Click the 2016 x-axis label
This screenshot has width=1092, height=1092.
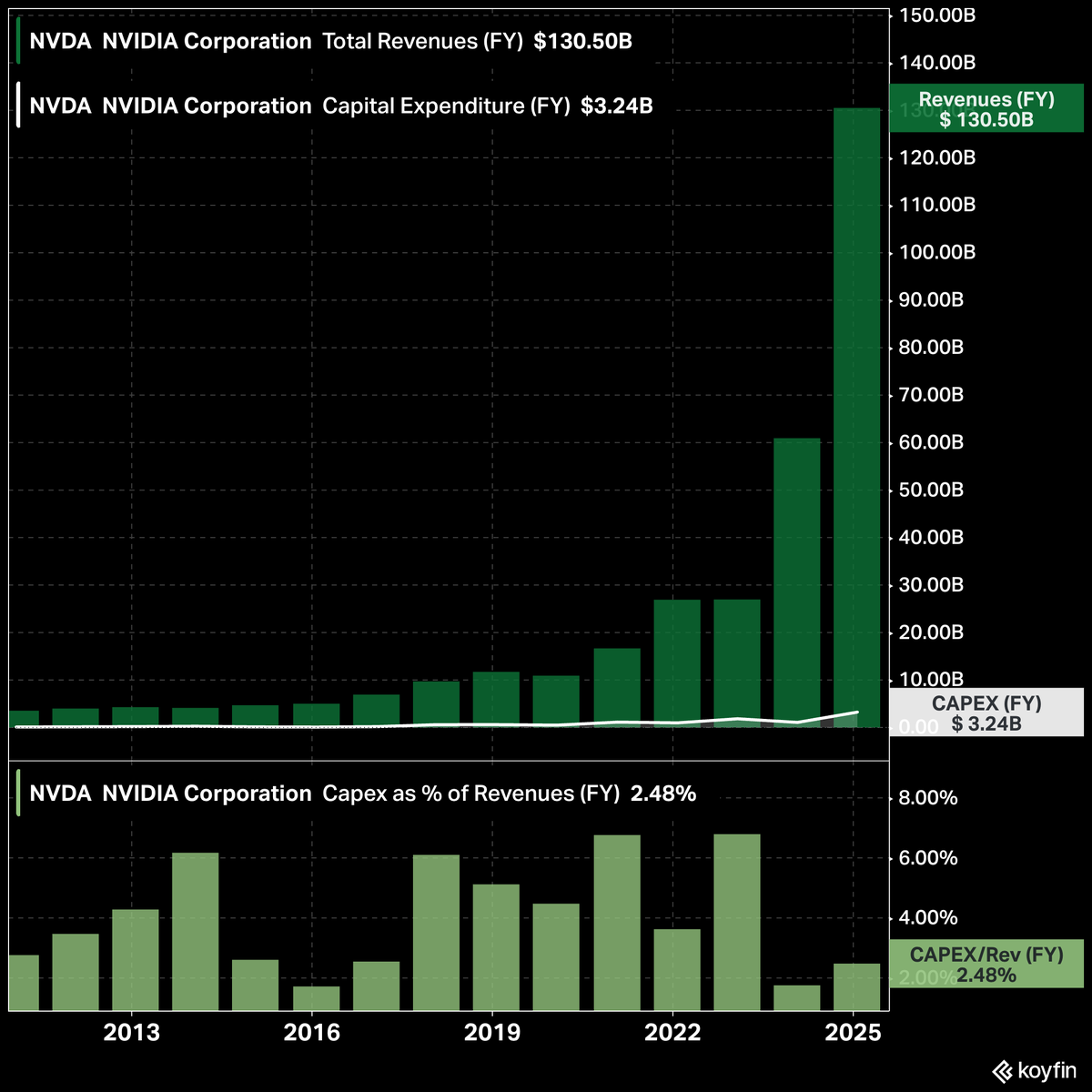click(x=312, y=1033)
